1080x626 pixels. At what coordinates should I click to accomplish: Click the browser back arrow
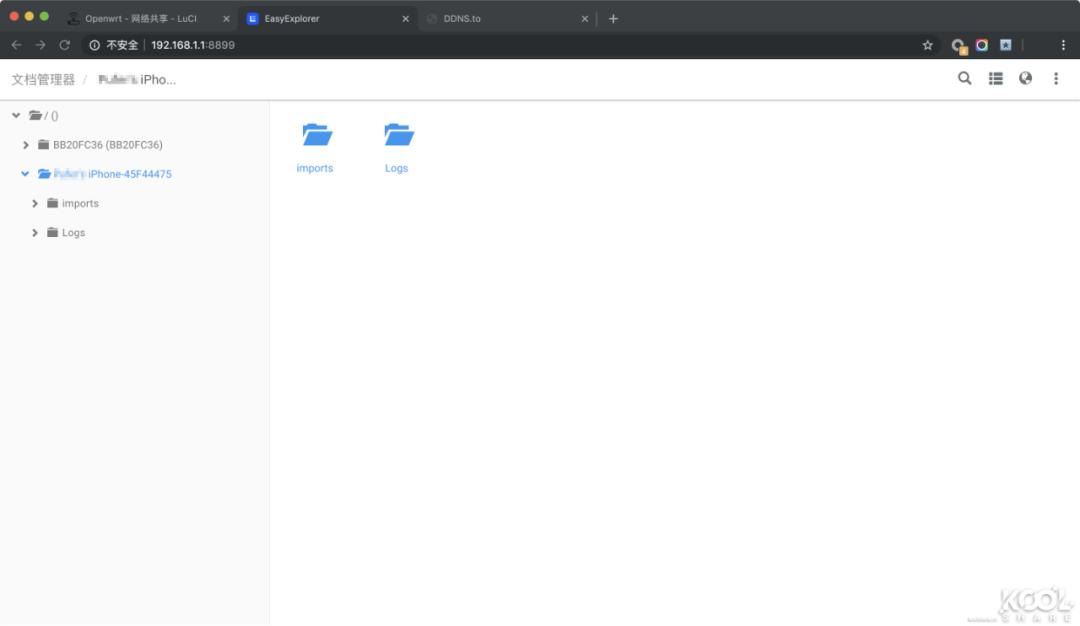(17, 45)
